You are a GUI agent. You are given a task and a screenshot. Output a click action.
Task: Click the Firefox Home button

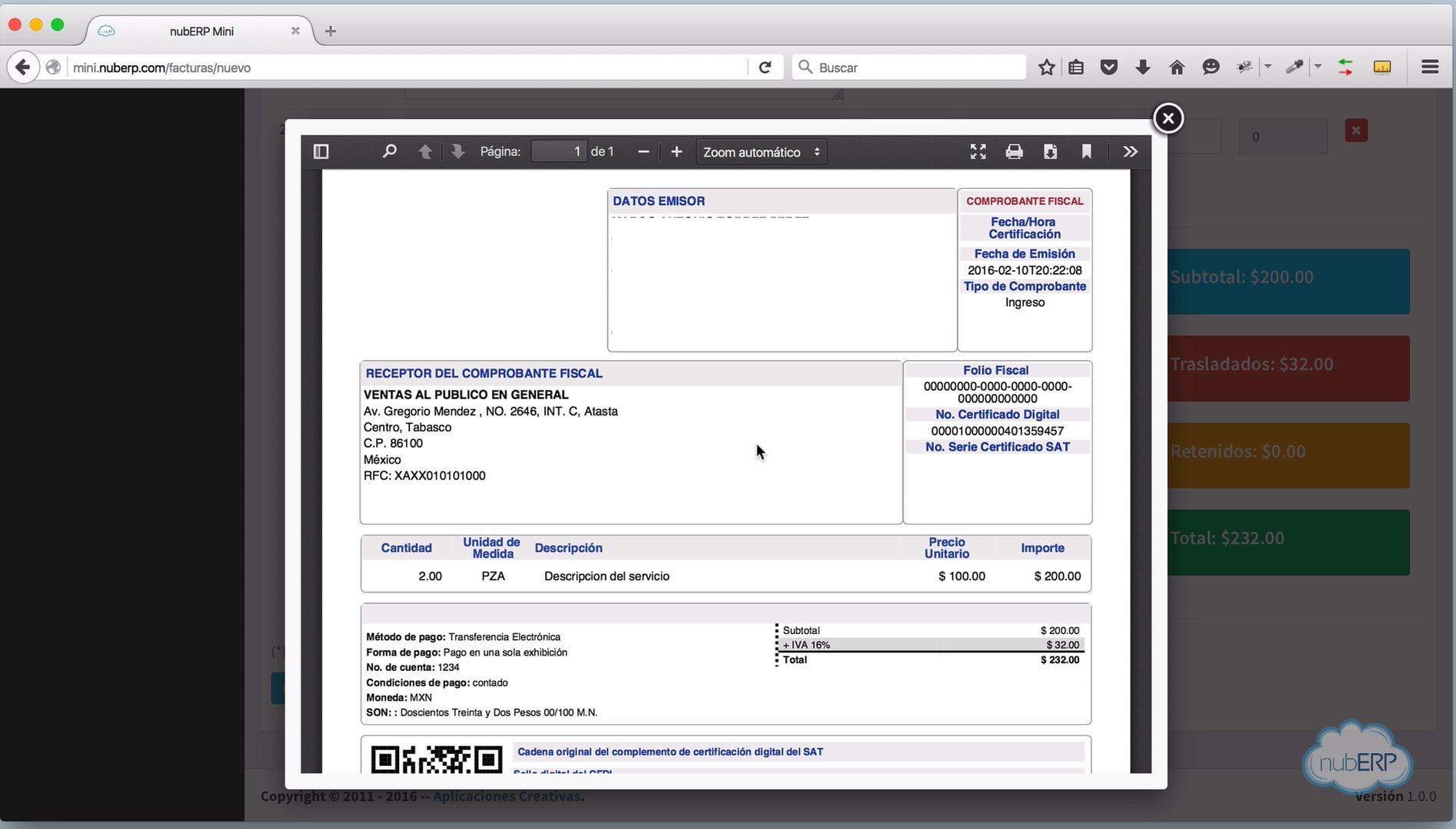tap(1177, 67)
